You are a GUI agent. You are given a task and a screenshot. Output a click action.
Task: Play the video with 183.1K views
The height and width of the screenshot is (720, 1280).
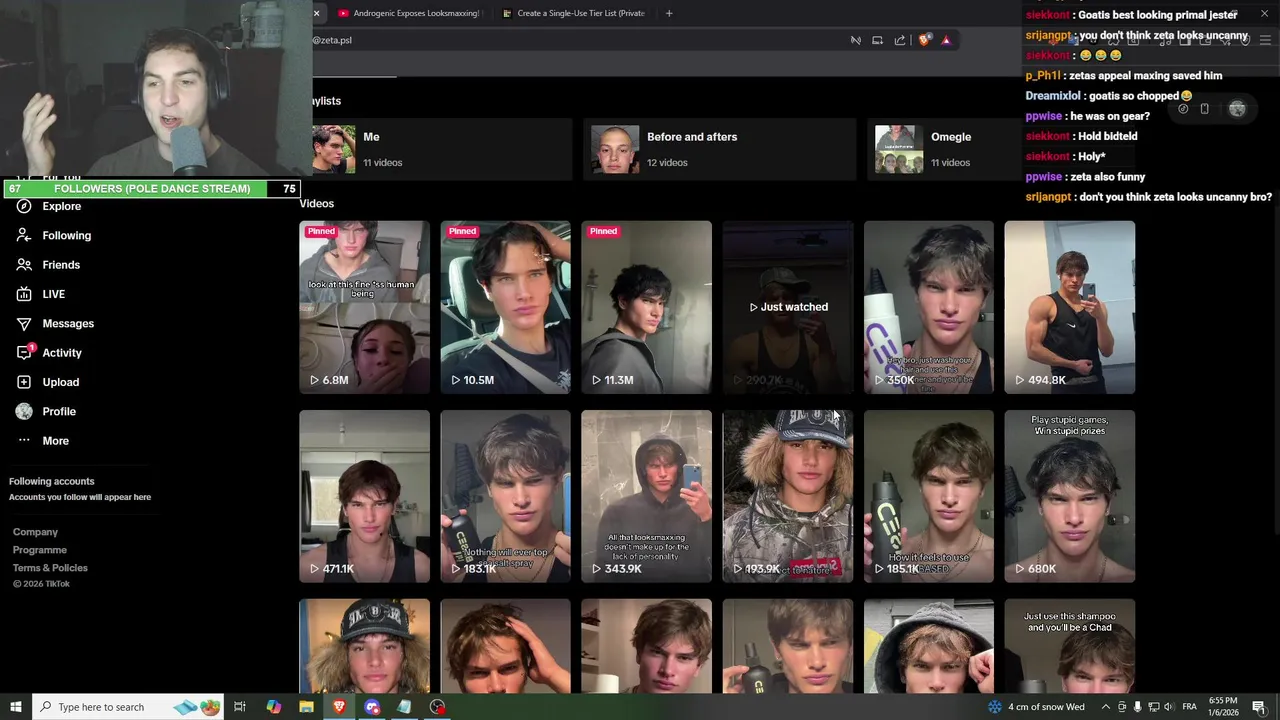point(505,496)
